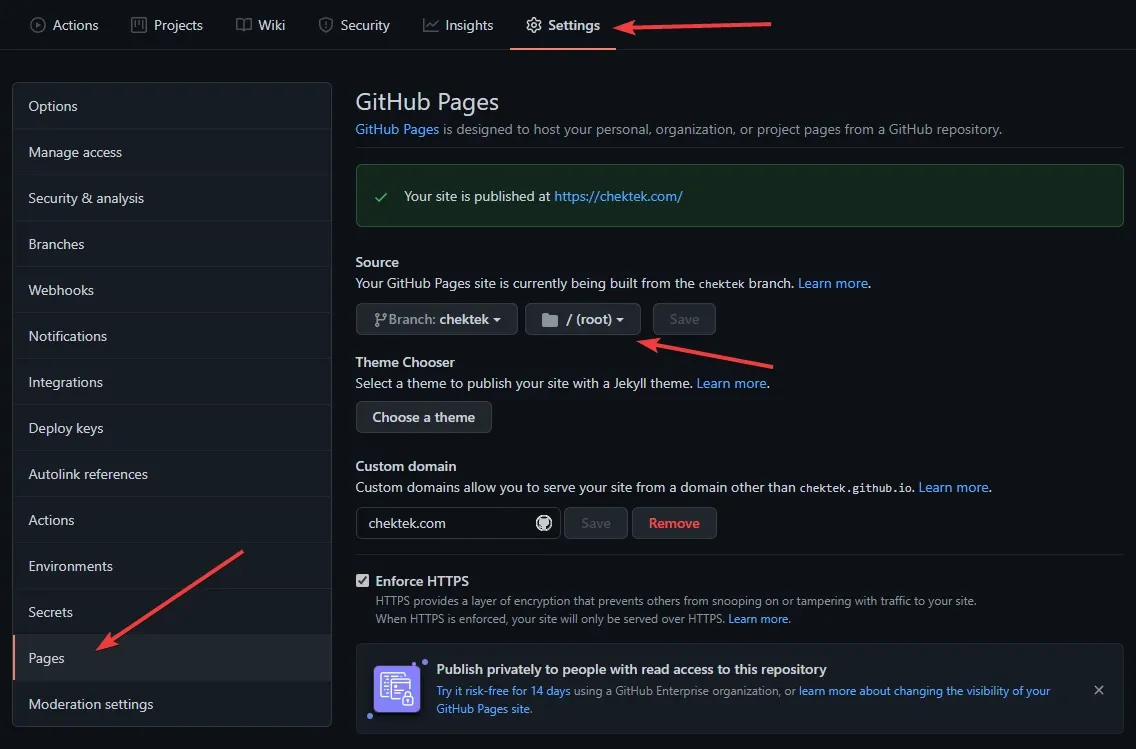Viewport: 1136px width, 749px height.
Task: Click the Settings gear icon
Action: point(533,25)
